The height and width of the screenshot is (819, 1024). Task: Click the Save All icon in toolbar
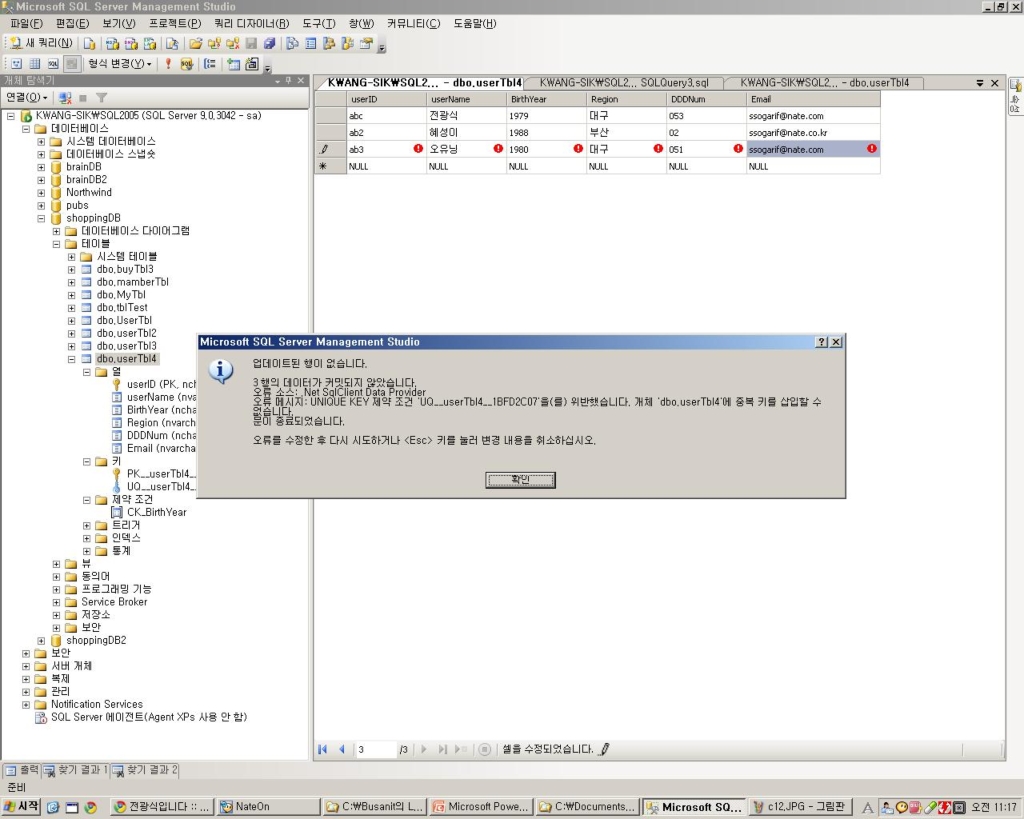click(269, 43)
